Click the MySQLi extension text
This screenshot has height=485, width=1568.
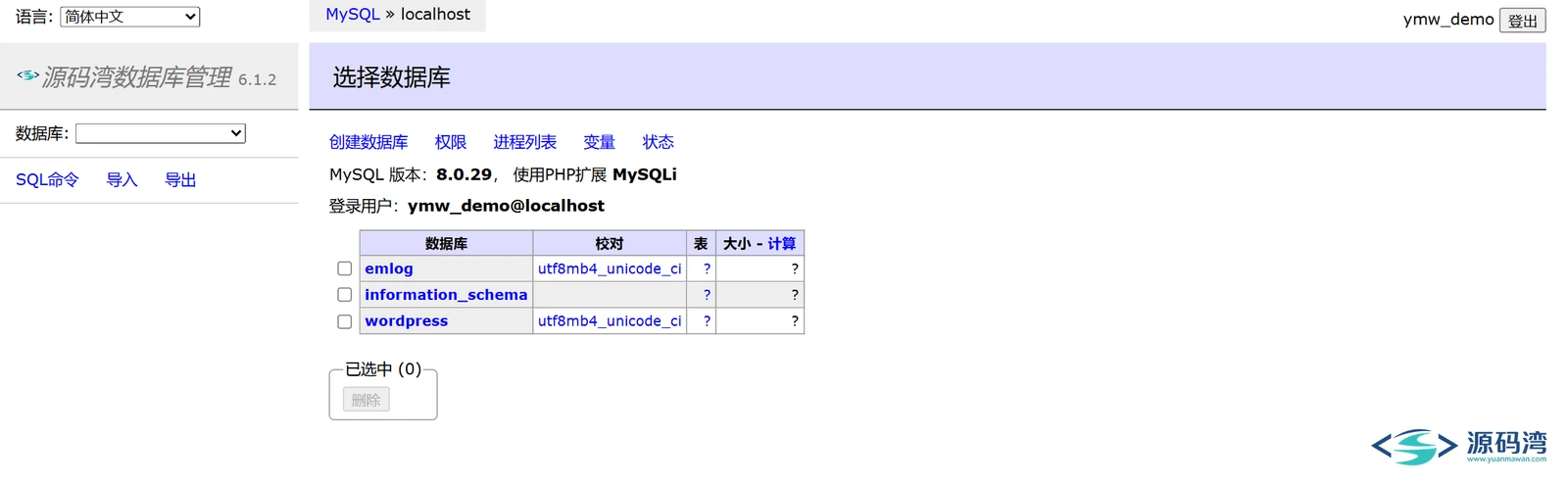pos(645,174)
